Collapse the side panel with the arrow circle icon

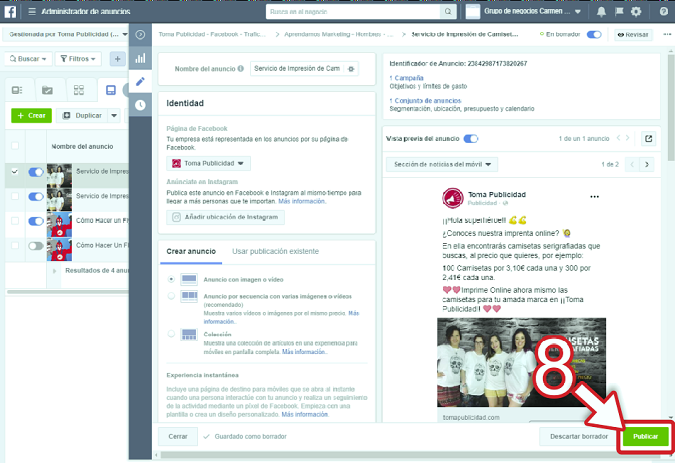click(140, 35)
